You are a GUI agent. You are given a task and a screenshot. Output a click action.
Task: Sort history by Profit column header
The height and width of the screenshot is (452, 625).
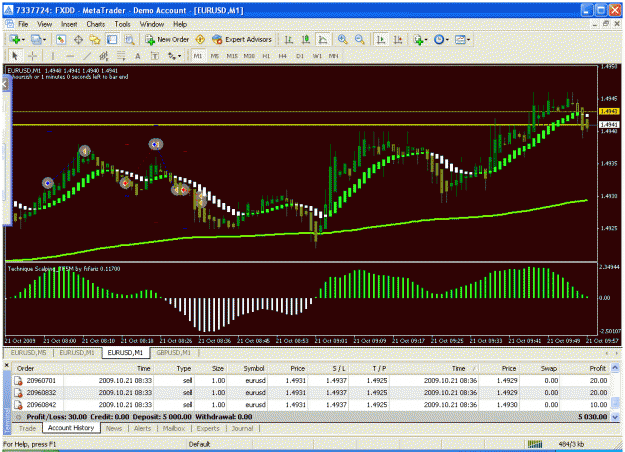pyautogui.click(x=597, y=369)
